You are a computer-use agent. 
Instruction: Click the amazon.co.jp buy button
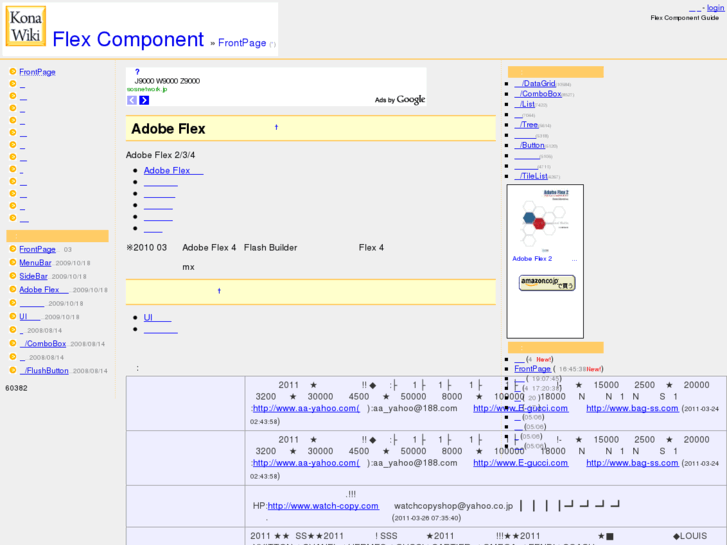pos(547,283)
